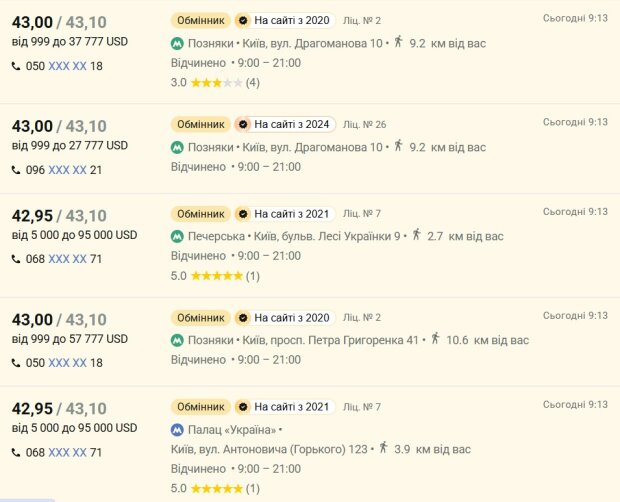The width and height of the screenshot is (620, 502).
Task: Click walking-person icon beside 2.7 км distance
Action: point(416,234)
